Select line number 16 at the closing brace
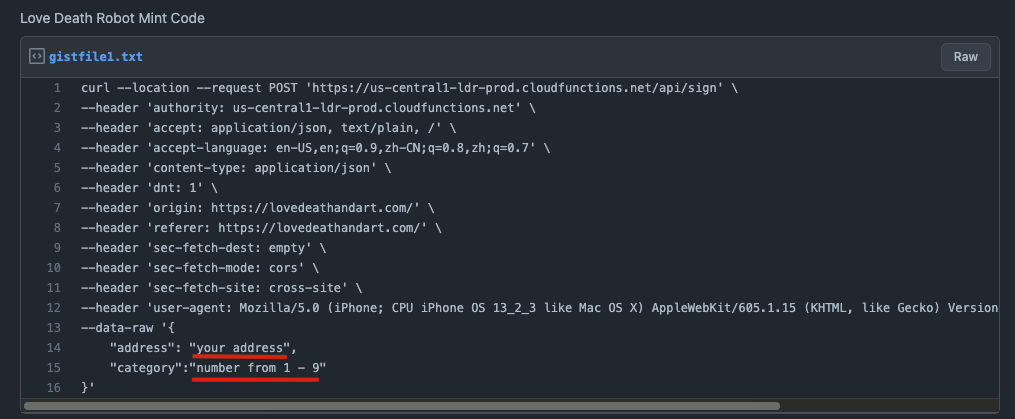 tap(54, 388)
